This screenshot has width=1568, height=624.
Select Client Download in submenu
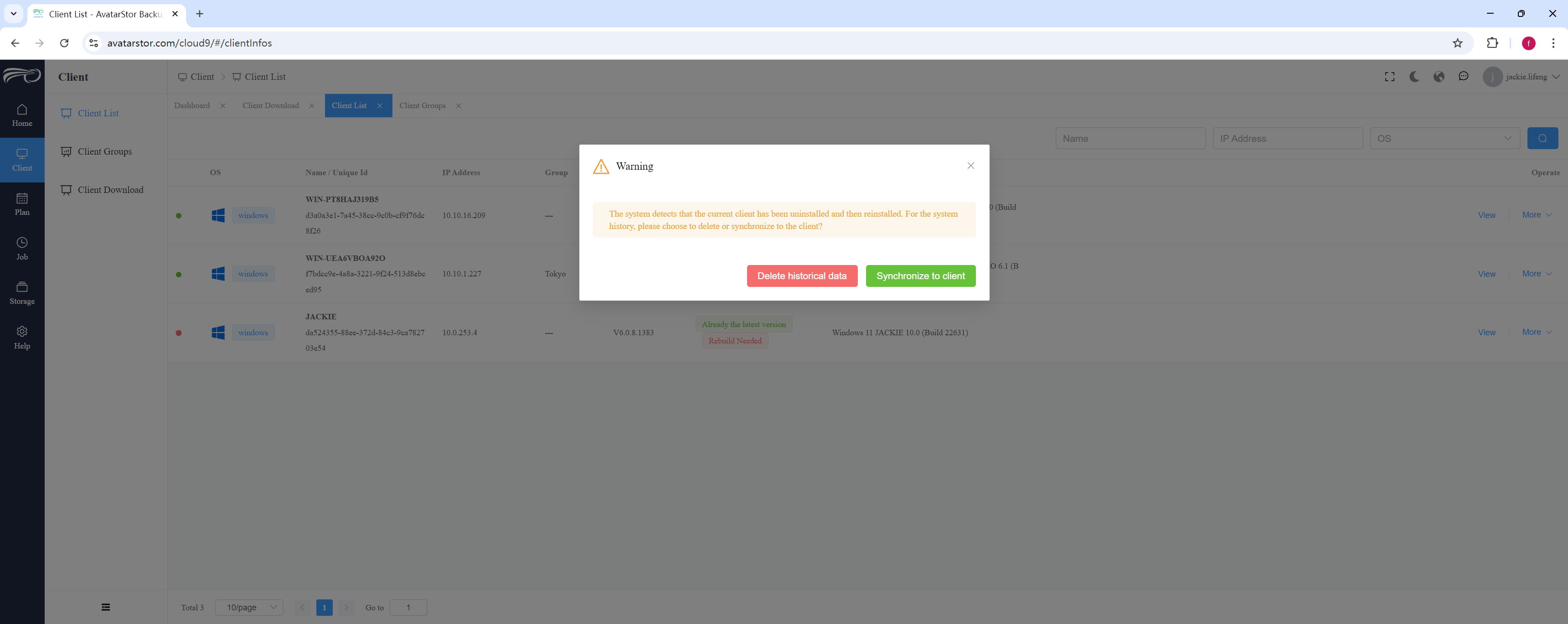click(110, 190)
